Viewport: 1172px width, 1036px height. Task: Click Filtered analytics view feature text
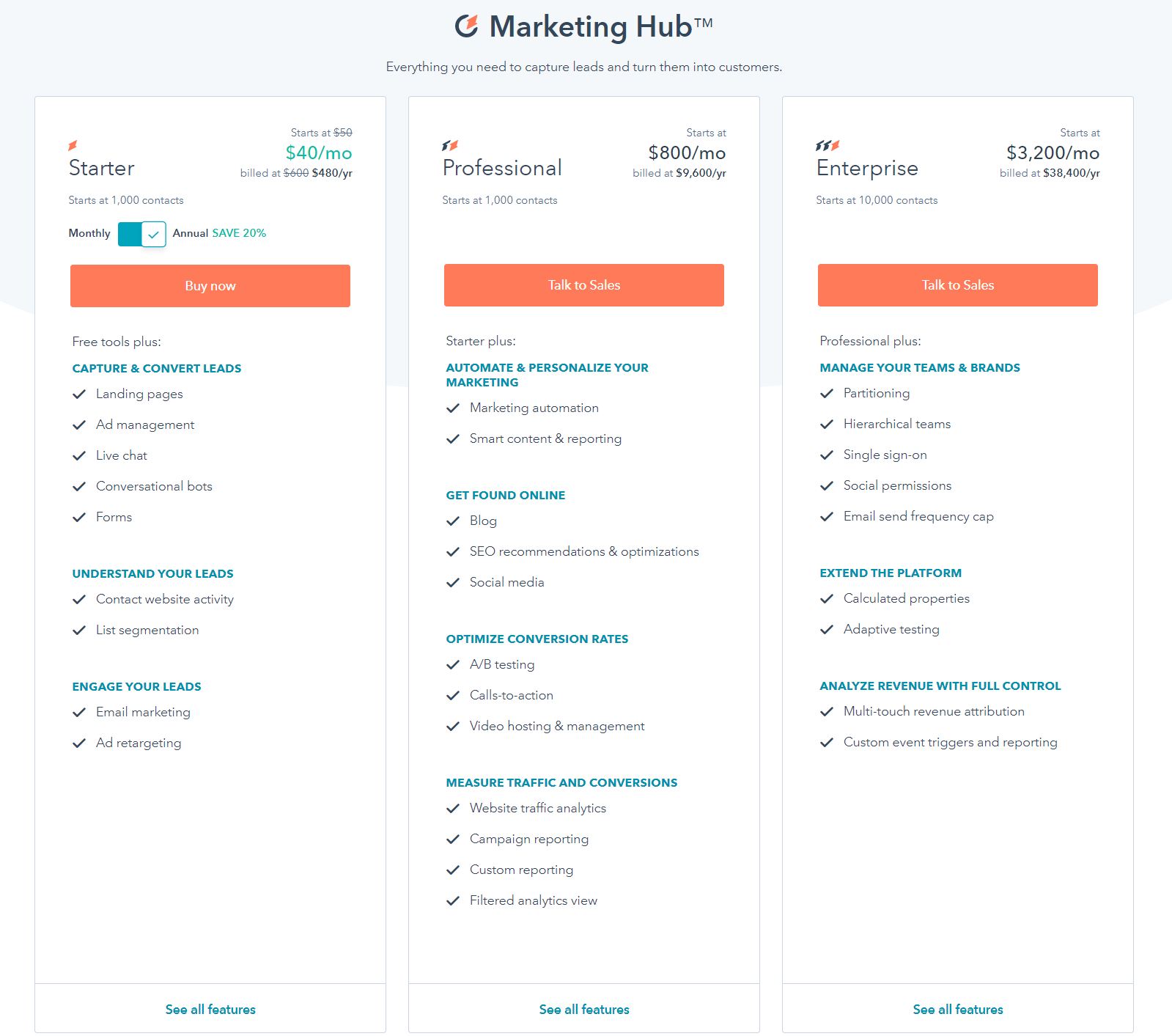point(534,901)
